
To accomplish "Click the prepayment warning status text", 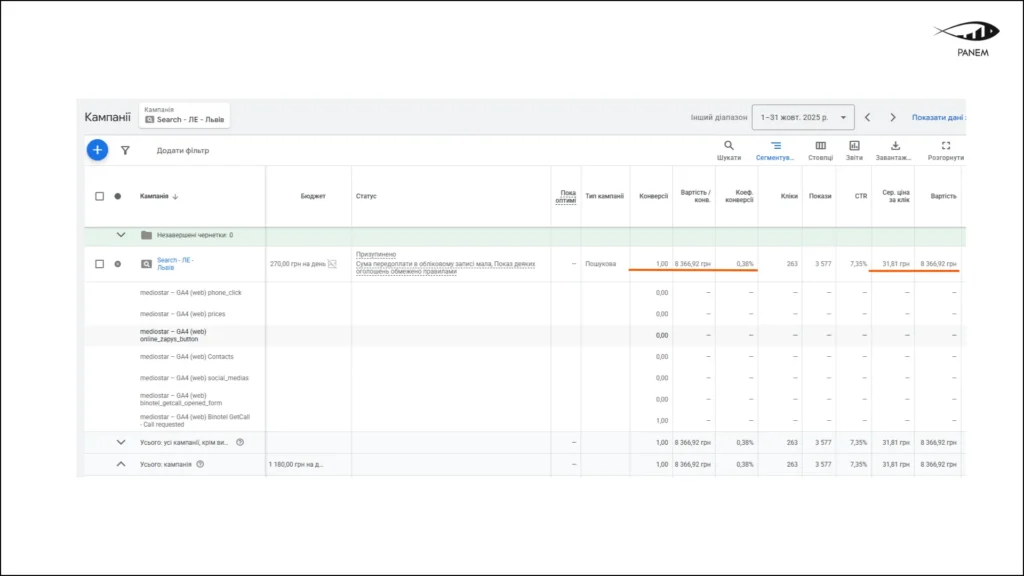I will coord(445,268).
